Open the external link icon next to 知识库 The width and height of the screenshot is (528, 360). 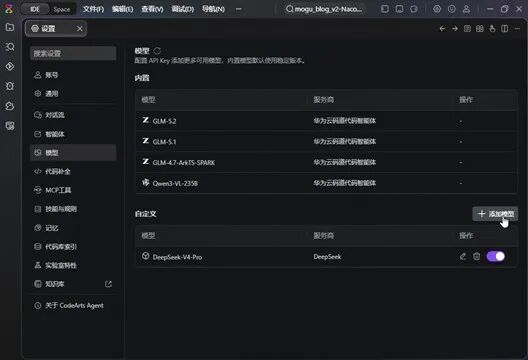(108, 284)
